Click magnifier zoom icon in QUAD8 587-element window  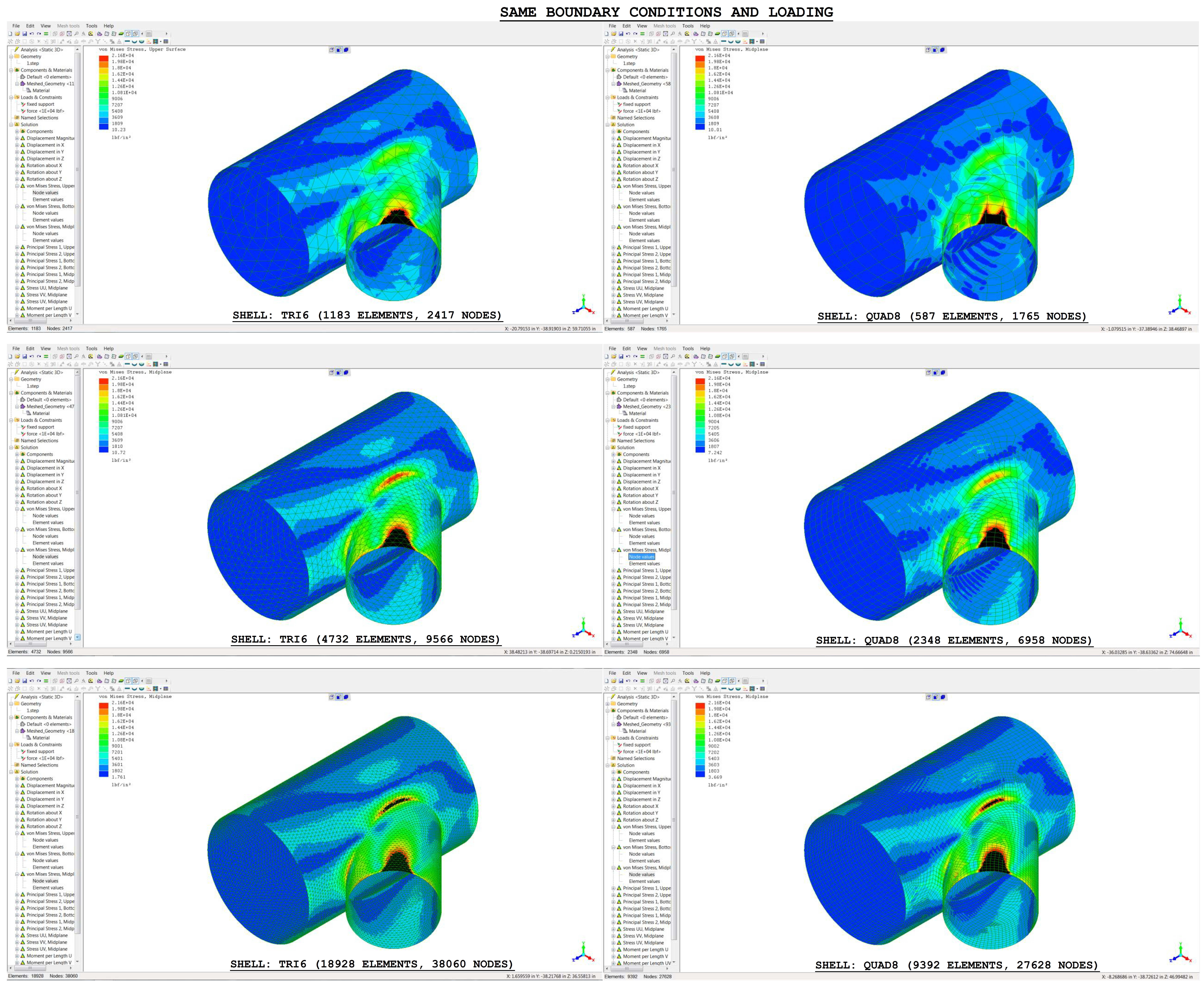pyautogui.click(x=673, y=34)
